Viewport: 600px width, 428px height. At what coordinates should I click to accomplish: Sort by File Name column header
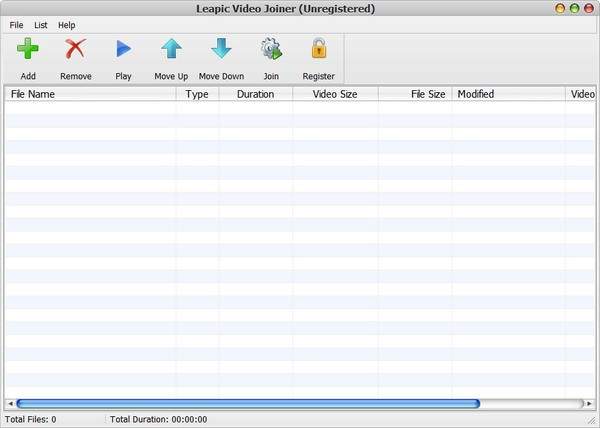(90, 94)
